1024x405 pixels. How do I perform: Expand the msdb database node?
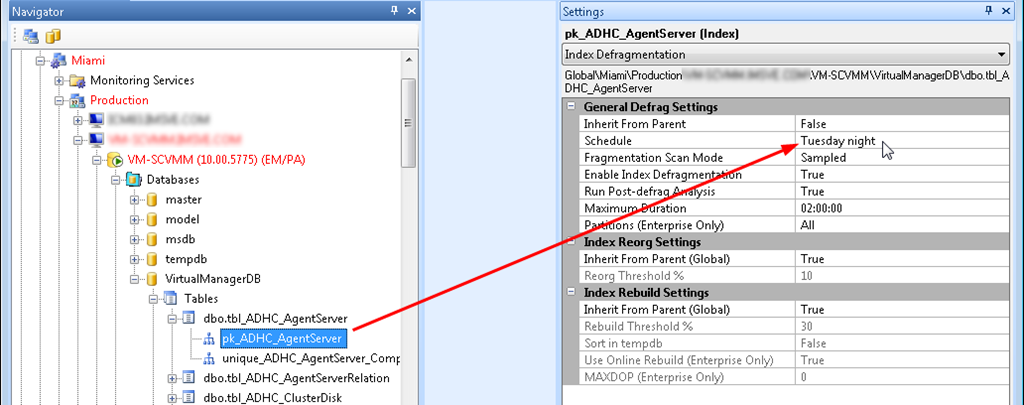pyautogui.click(x=135, y=240)
